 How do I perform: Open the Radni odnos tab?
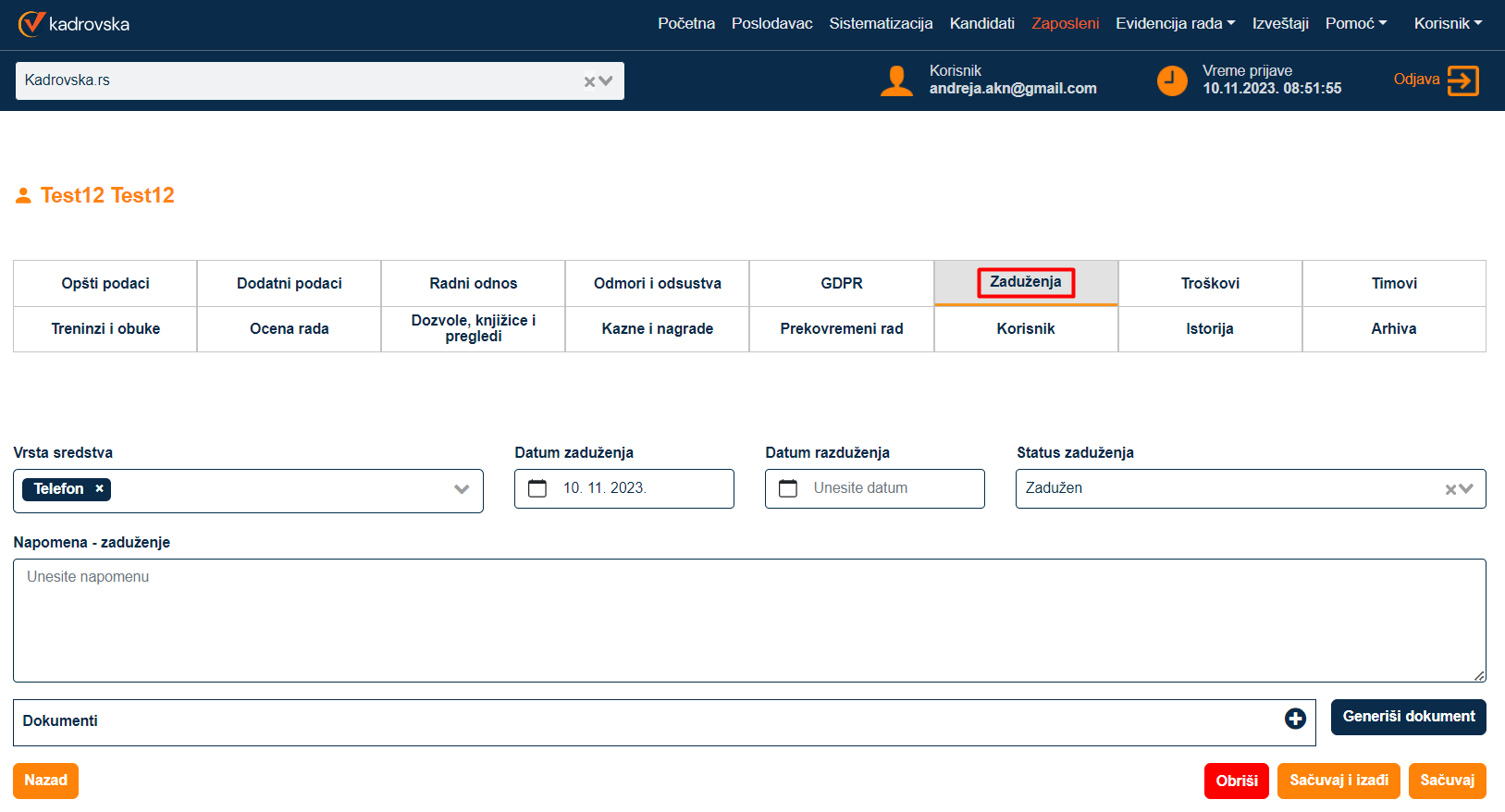473,283
